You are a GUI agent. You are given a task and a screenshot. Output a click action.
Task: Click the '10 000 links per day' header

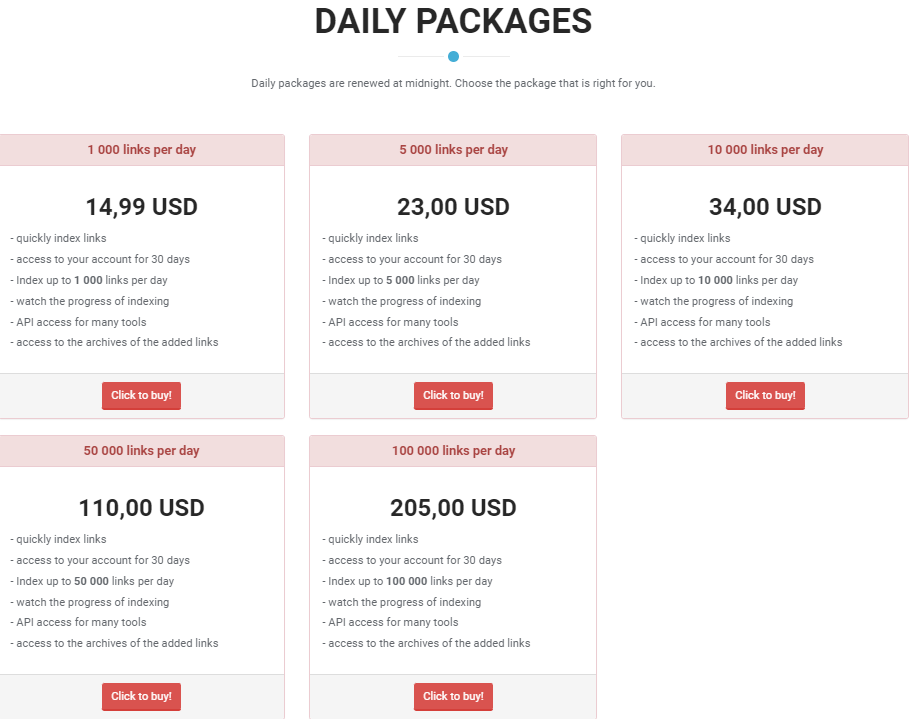[x=765, y=150]
